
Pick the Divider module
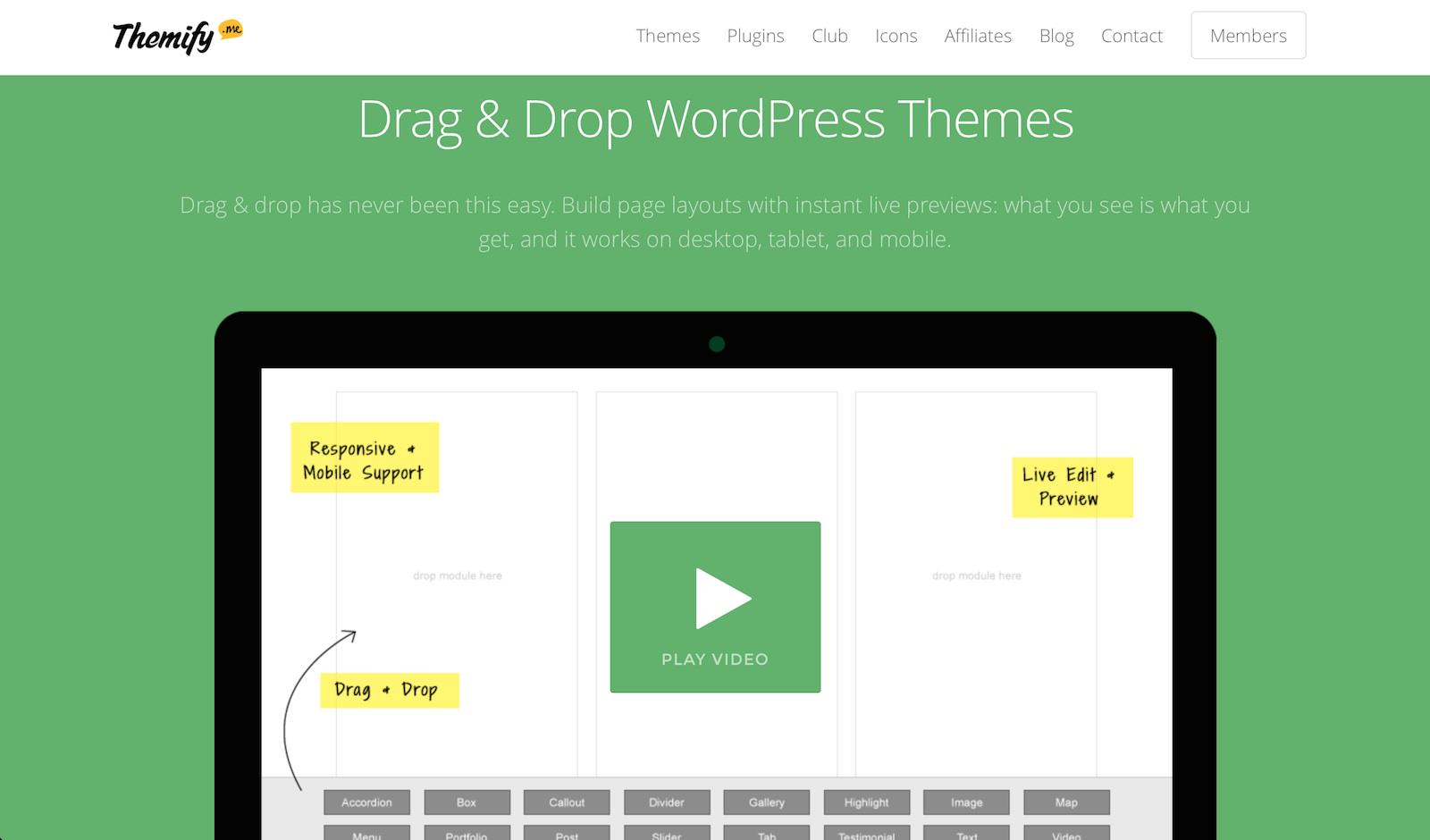(667, 802)
